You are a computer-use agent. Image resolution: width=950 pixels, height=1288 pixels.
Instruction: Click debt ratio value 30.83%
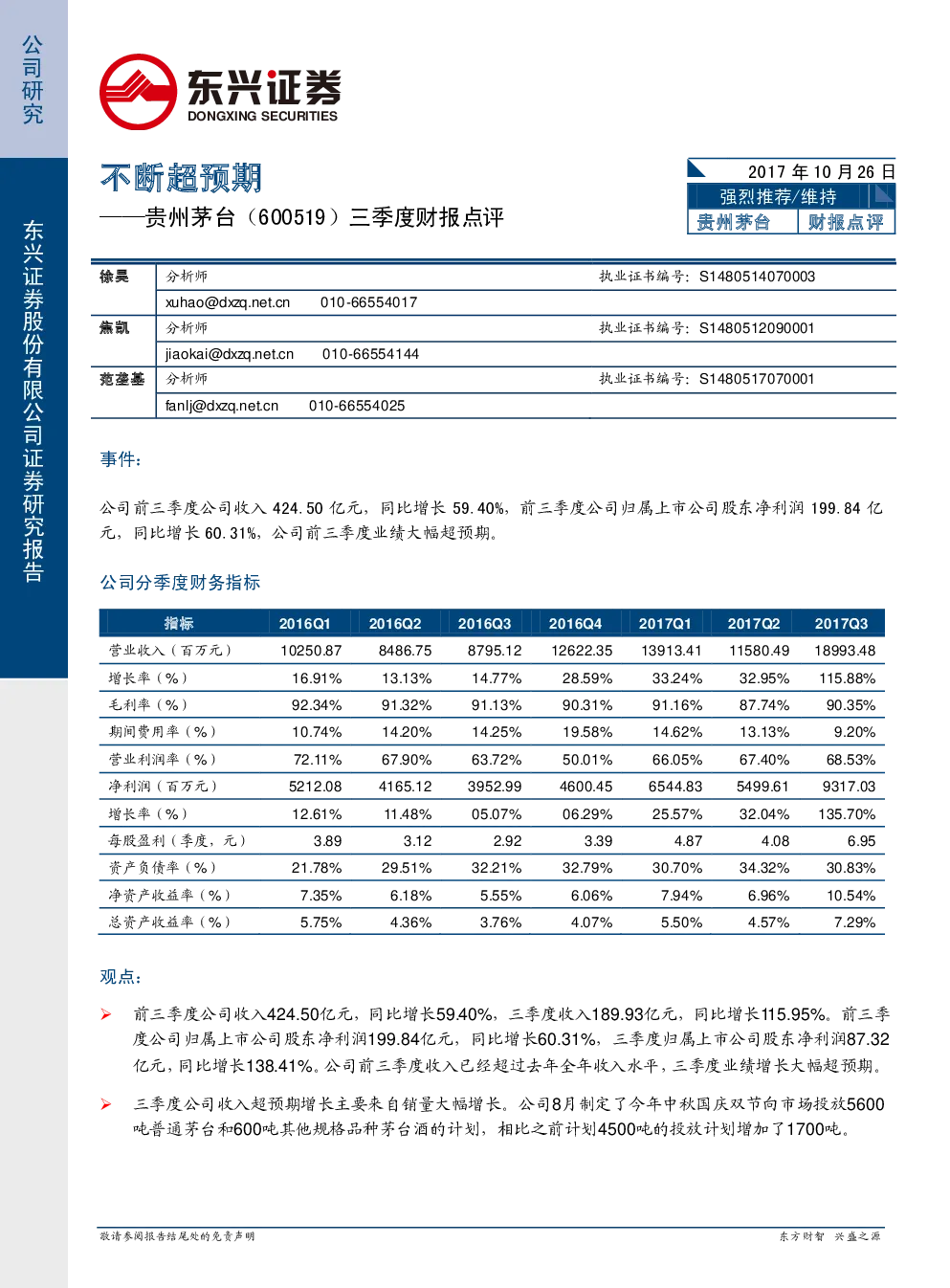(x=851, y=868)
